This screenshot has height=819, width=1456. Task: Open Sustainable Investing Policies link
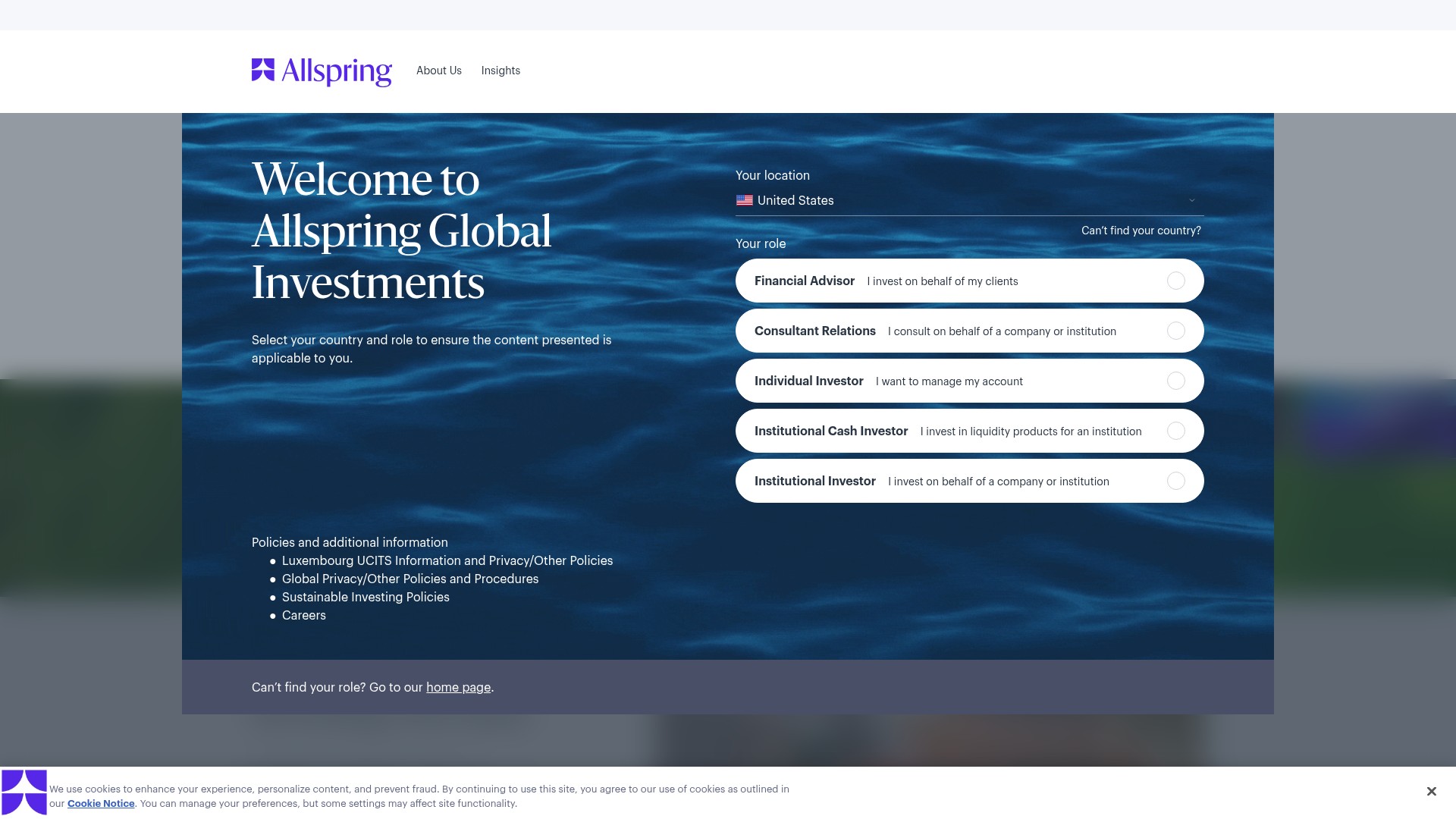pos(366,597)
